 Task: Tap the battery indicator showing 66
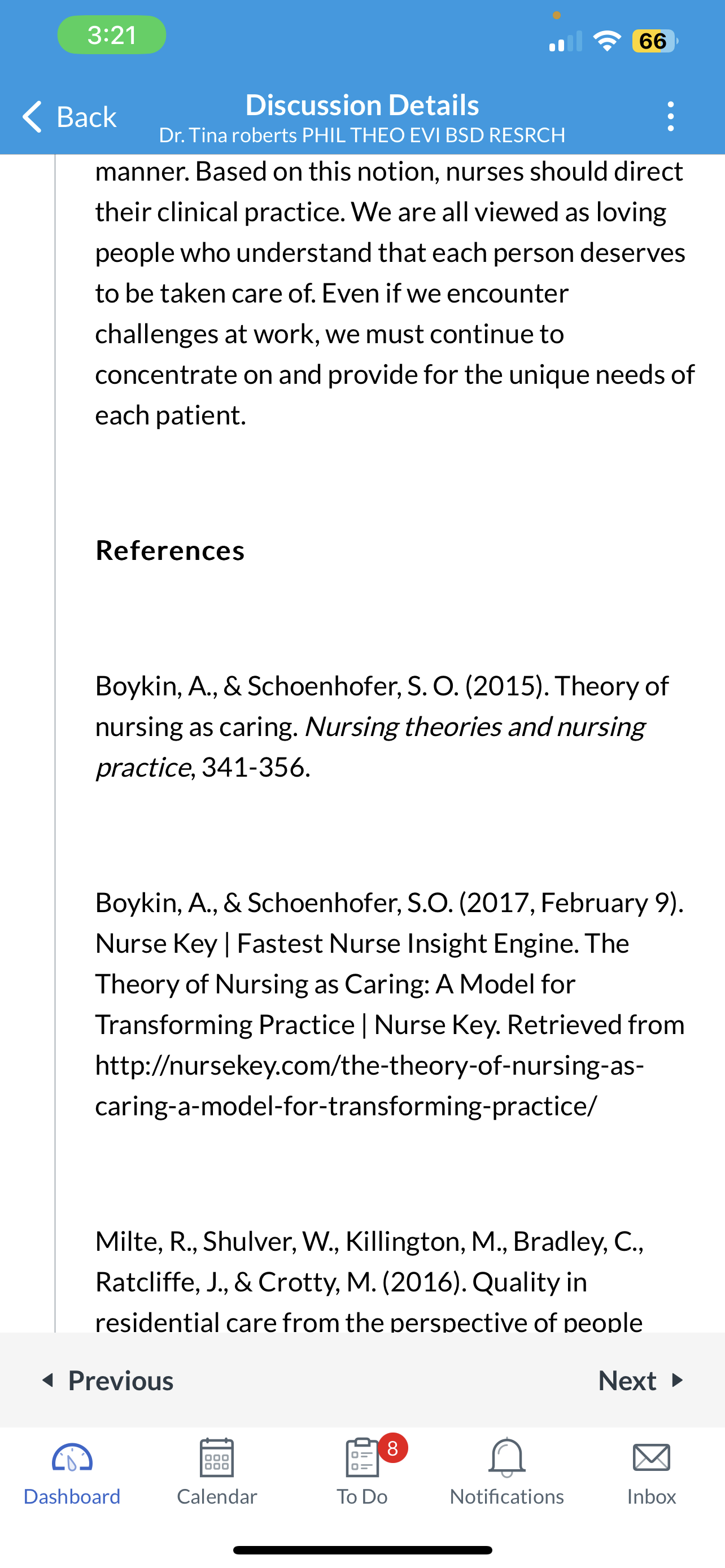[655, 41]
